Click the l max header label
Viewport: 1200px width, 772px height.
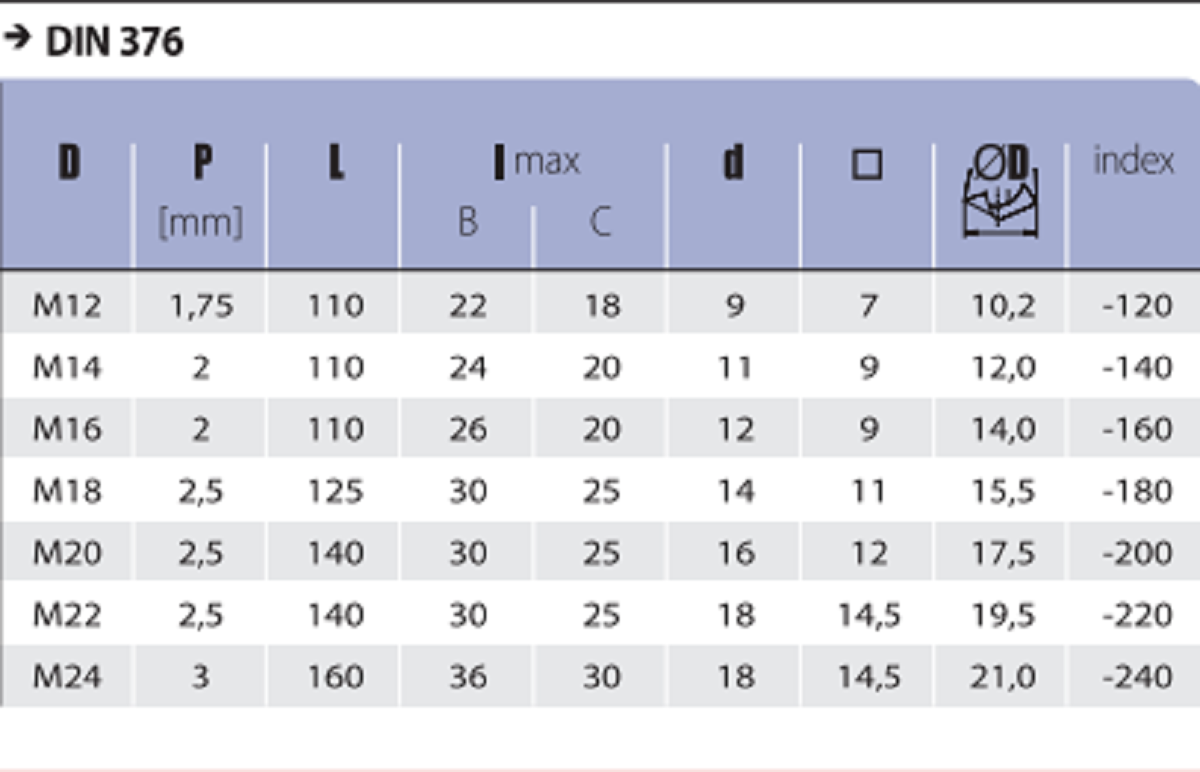point(537,162)
